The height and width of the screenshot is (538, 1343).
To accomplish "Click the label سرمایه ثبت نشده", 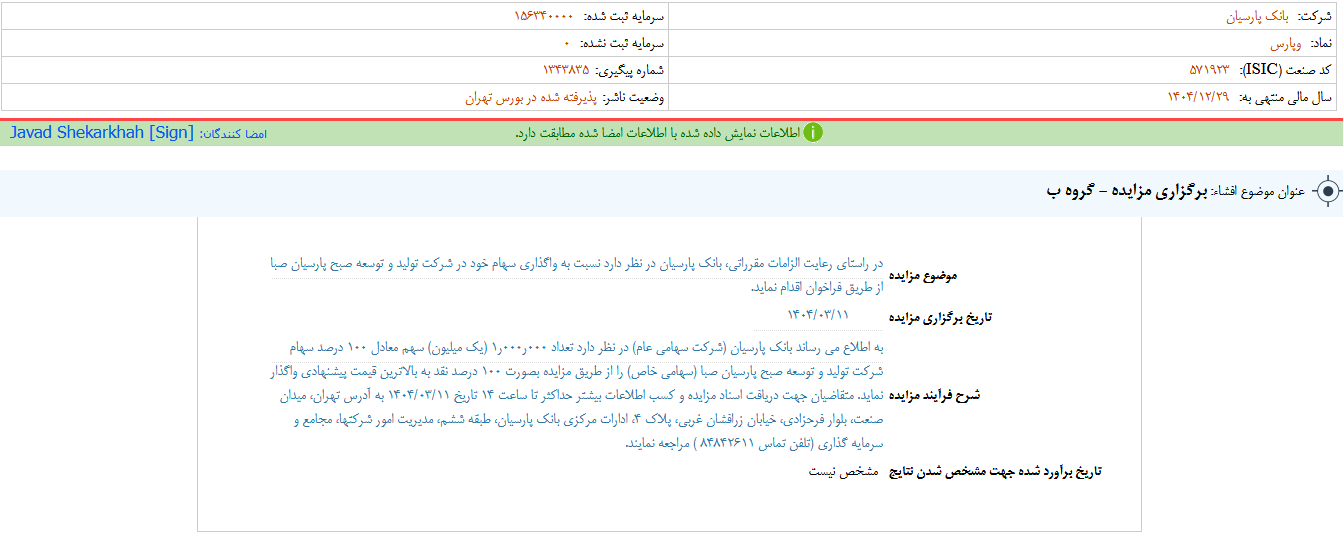I will pyautogui.click(x=623, y=44).
